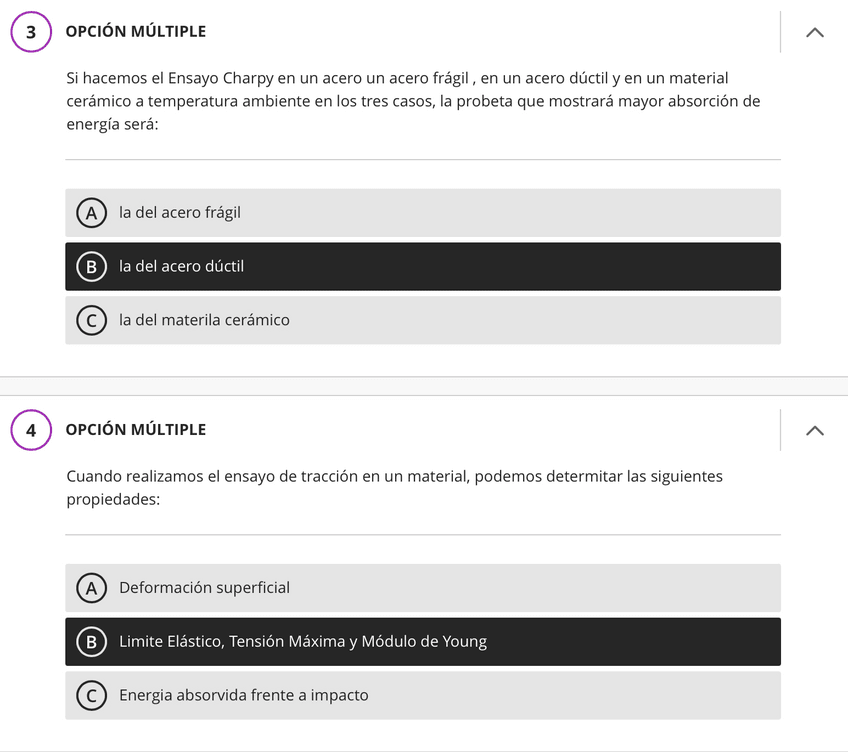Pick the answer text 'Deformación superficial'

(x=204, y=588)
